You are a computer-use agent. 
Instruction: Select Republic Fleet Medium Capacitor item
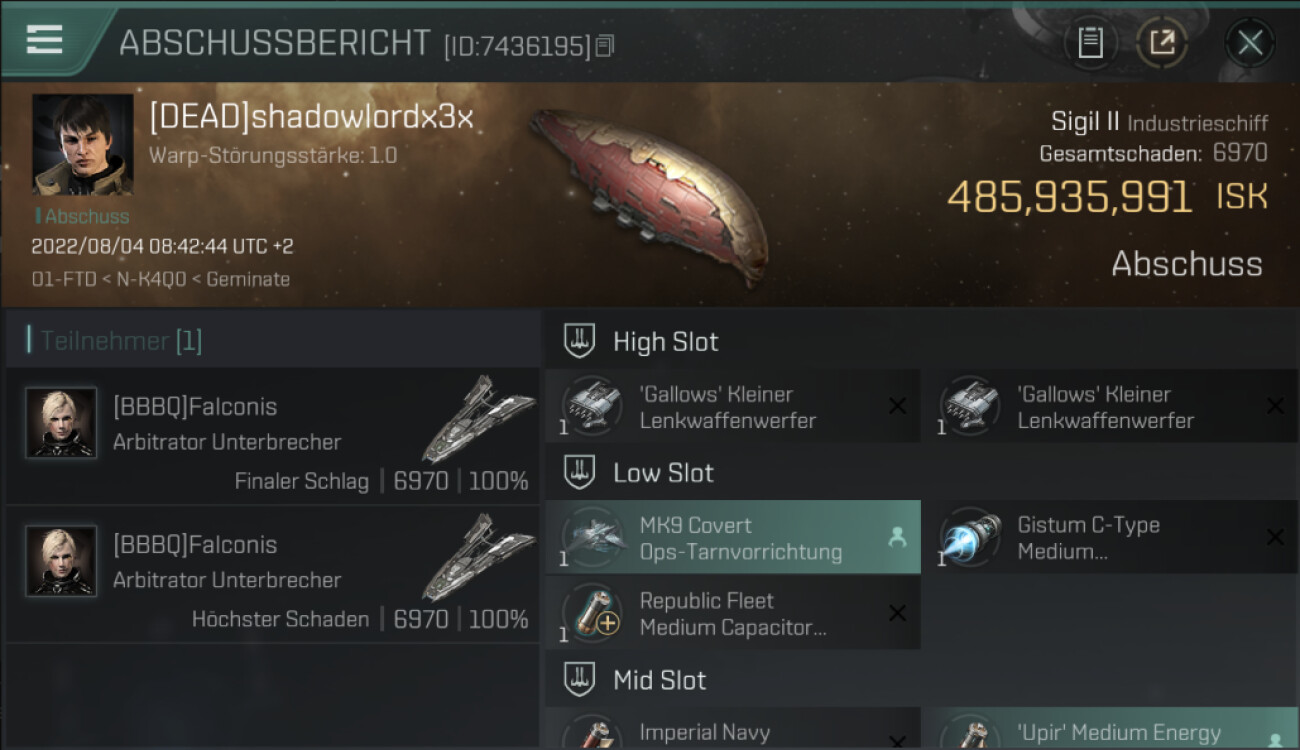pos(733,613)
